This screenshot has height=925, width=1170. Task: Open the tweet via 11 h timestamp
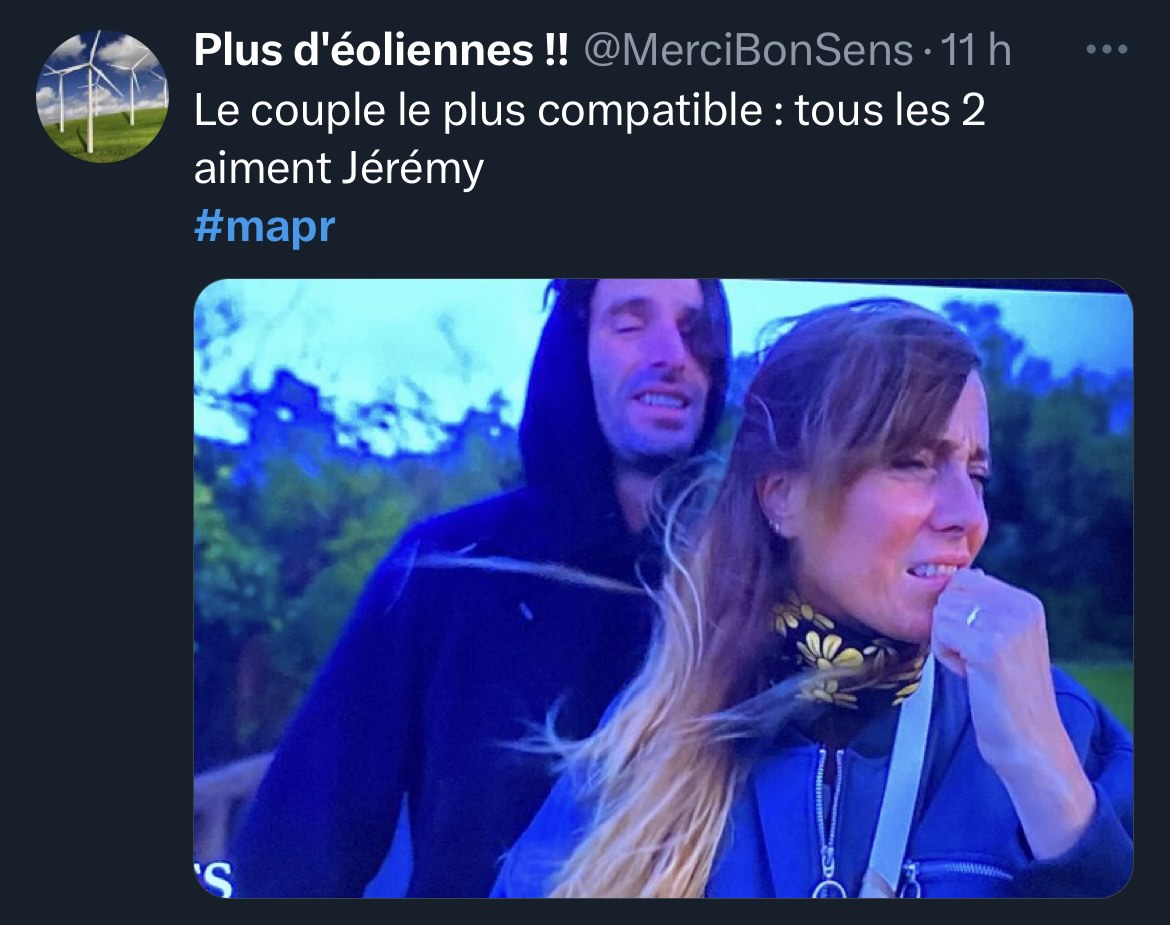pos(975,51)
